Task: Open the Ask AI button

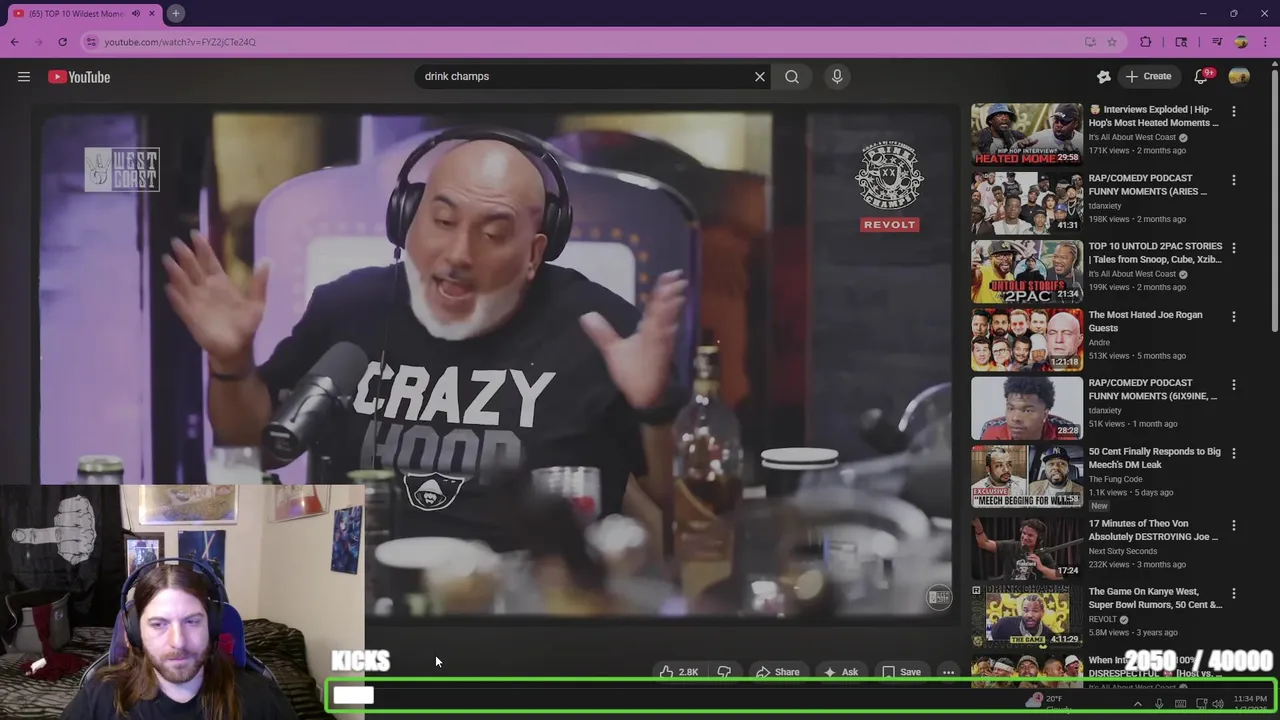Action: click(840, 672)
